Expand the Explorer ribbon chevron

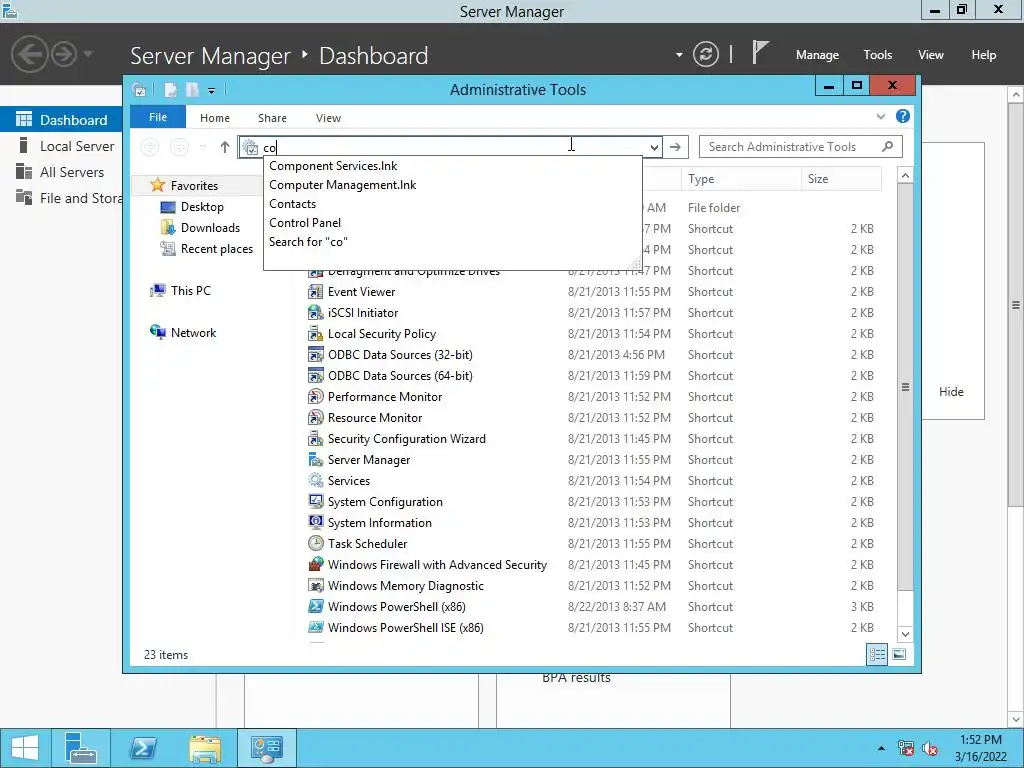click(x=880, y=117)
